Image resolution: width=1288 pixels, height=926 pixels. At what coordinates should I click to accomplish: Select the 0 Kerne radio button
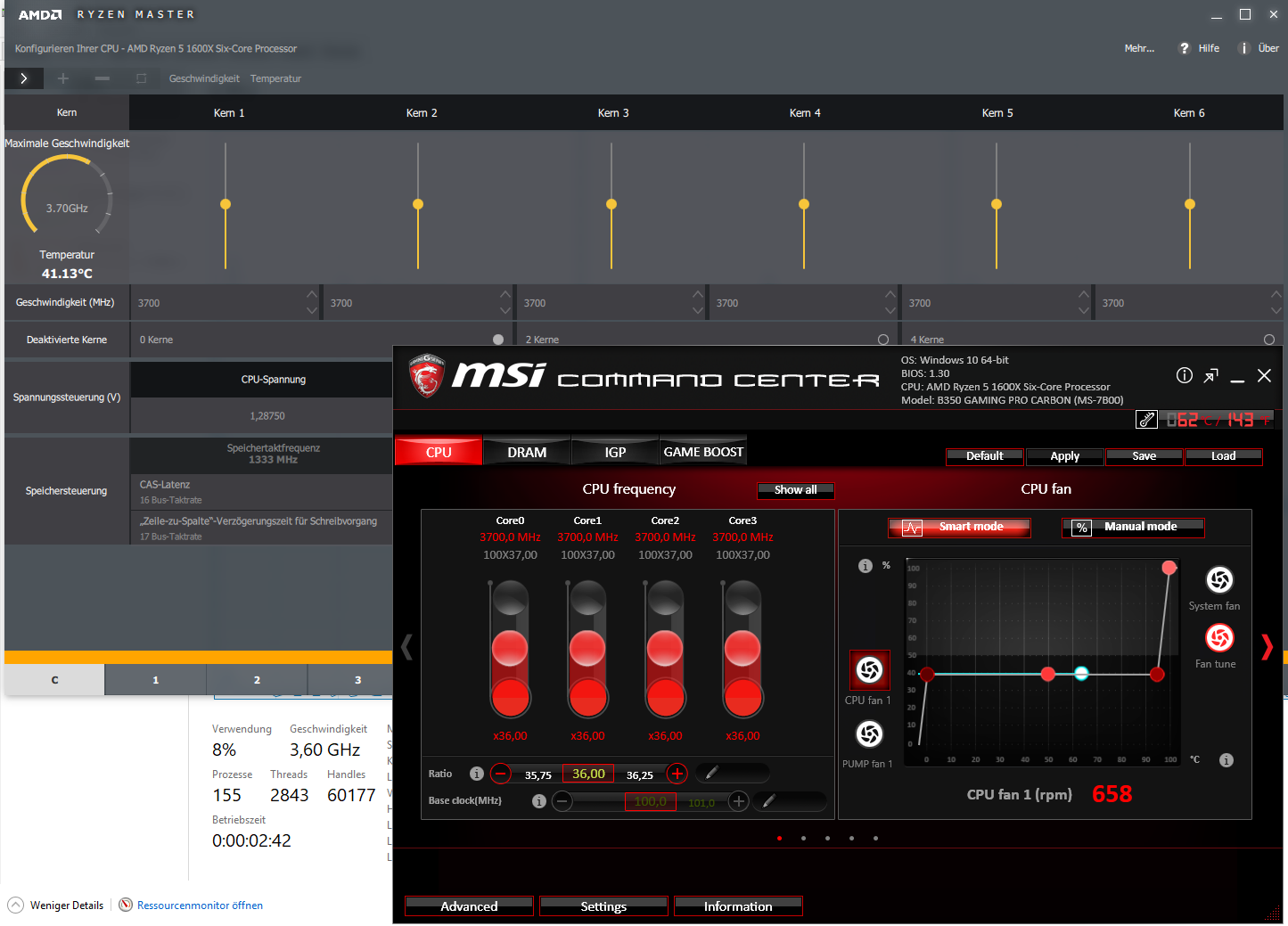click(x=498, y=340)
